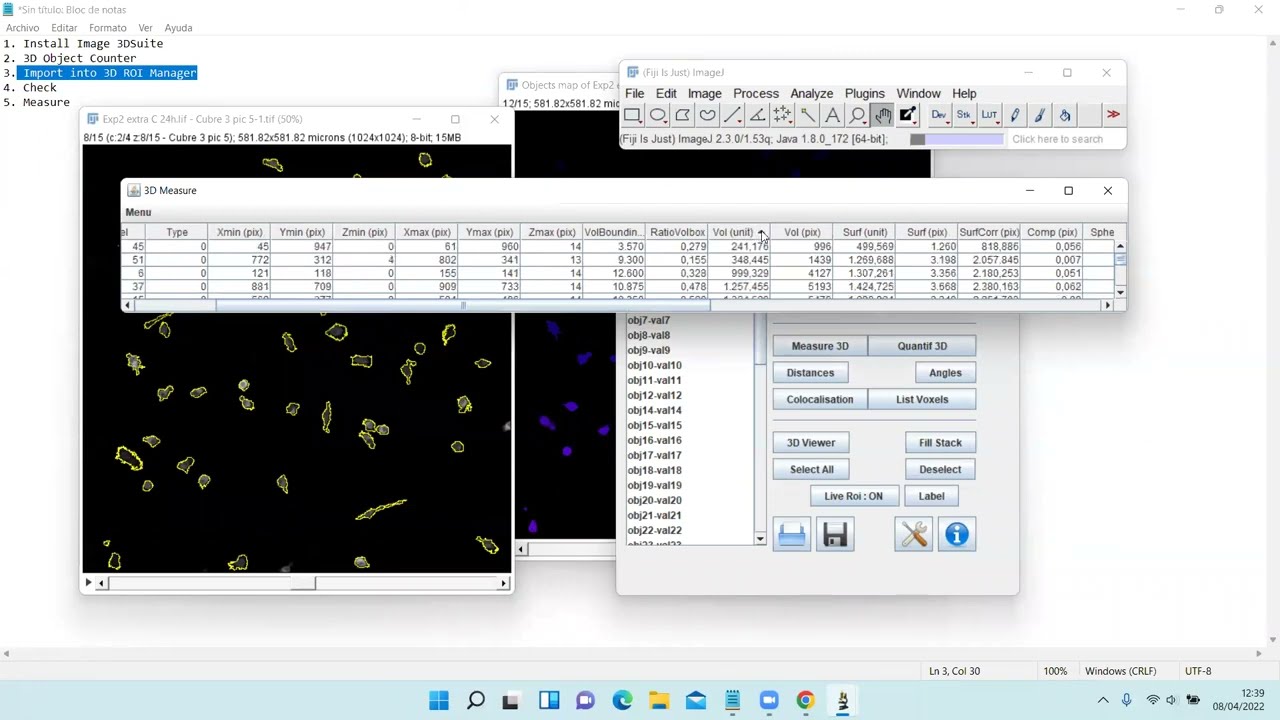This screenshot has width=1280, height=720.
Task: Select the Freehand selection tool
Action: point(708,115)
